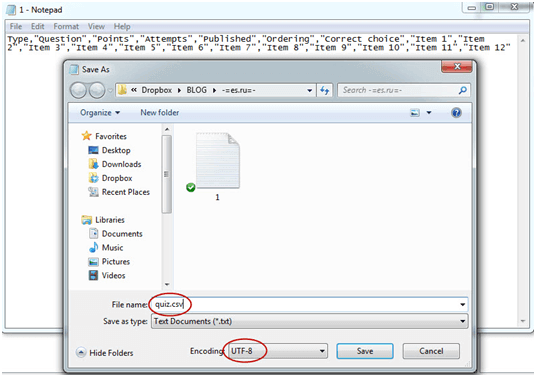
Task: Open the Edit menu in Notepad
Action: (x=38, y=26)
